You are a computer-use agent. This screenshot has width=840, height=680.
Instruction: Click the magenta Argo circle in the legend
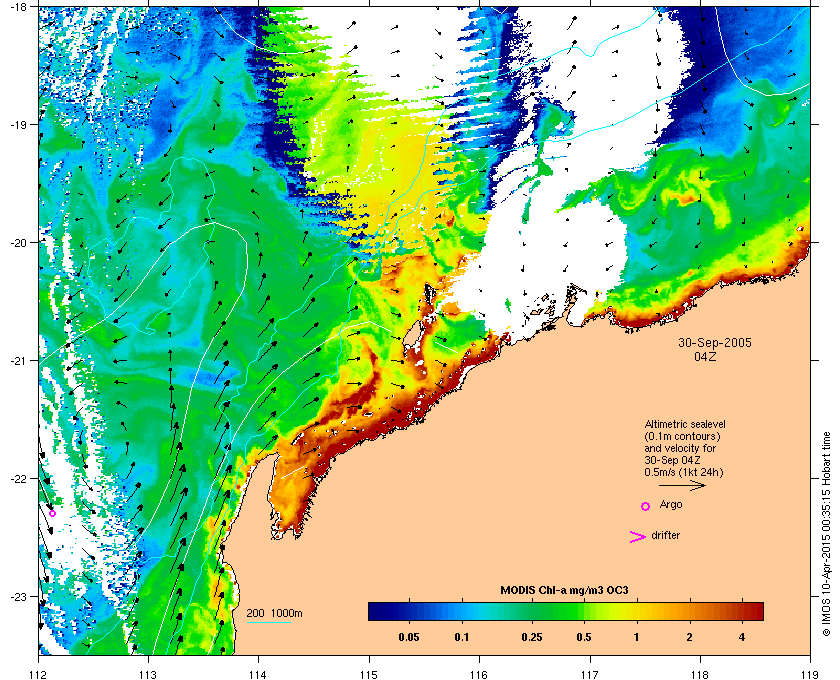tap(646, 506)
